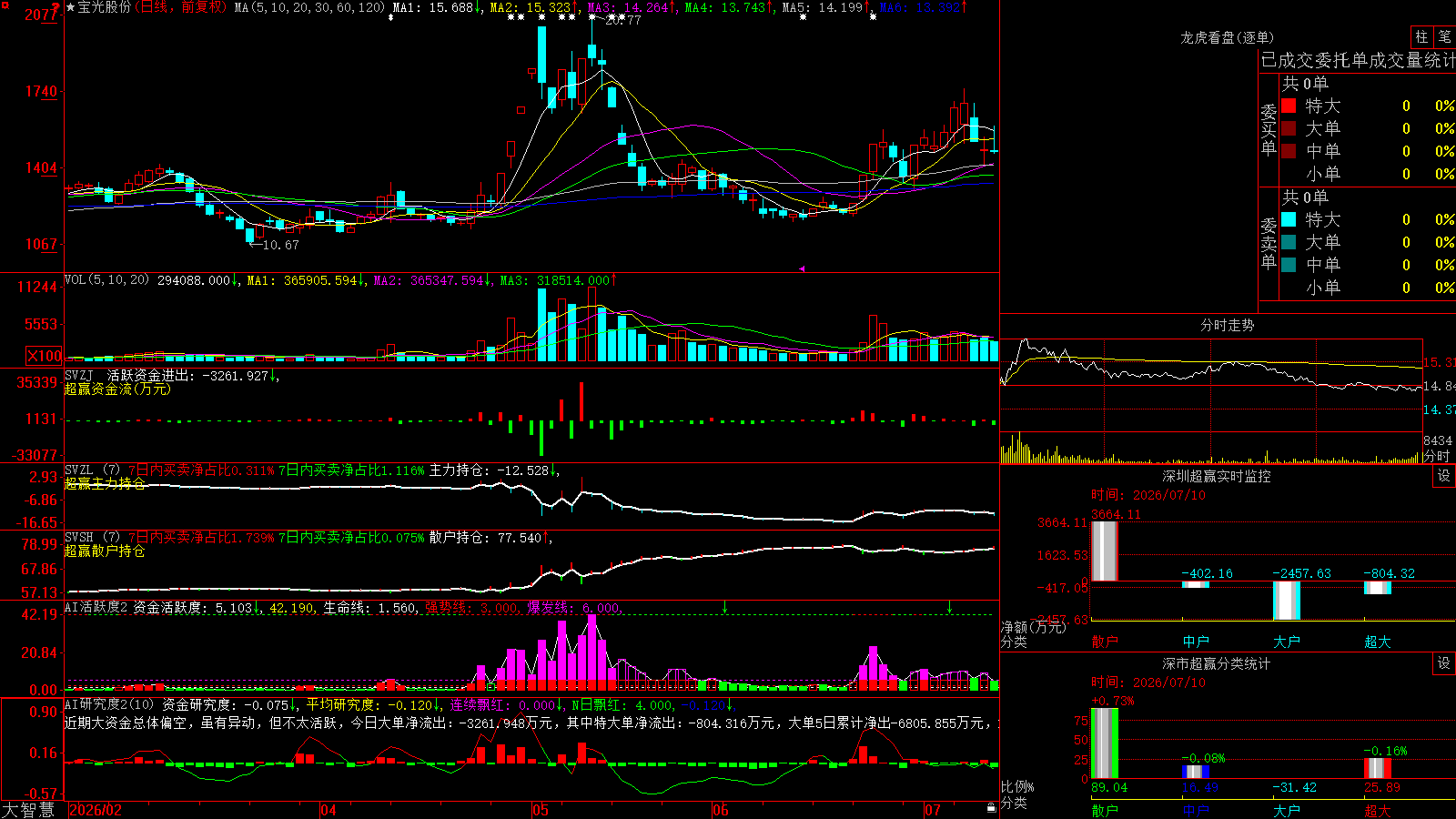The height and width of the screenshot is (819, 1456).
Task: Click VOL(5,10,20) indicator label
Action: (107, 280)
